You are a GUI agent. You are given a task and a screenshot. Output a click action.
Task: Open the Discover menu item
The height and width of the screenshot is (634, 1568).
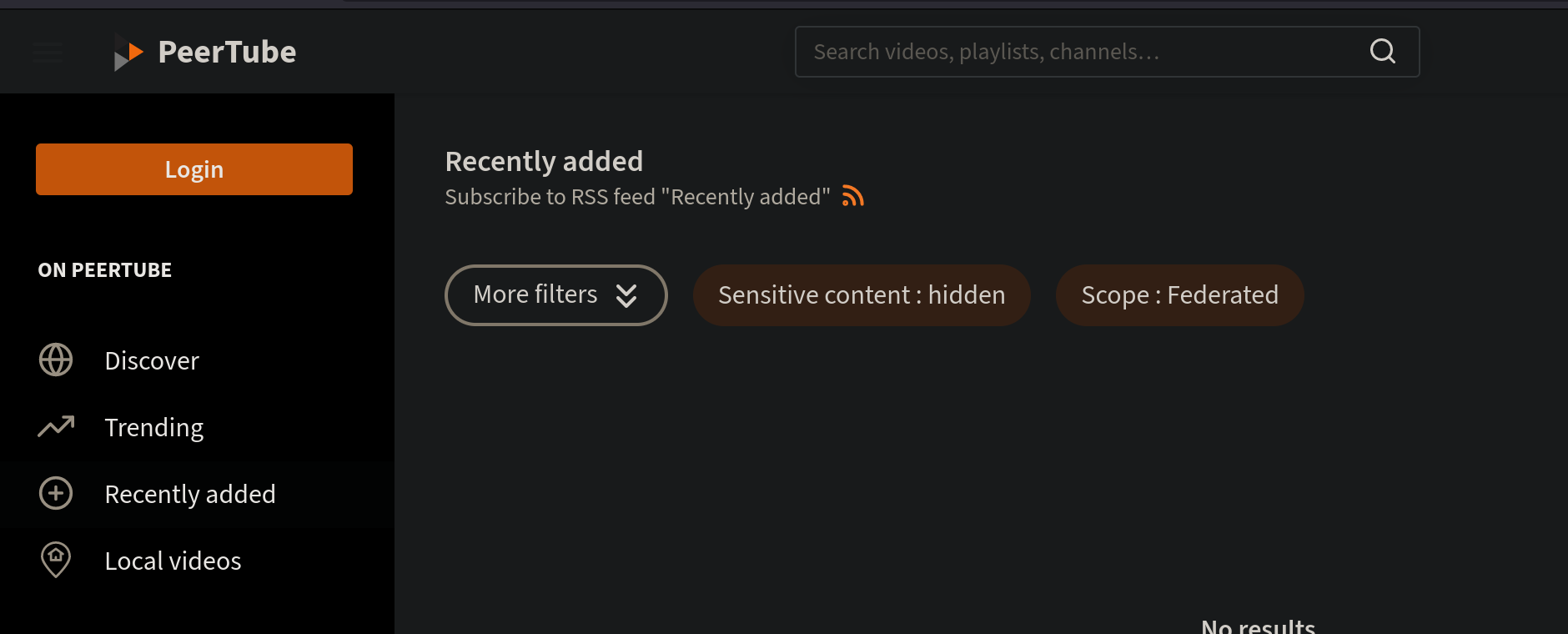152,360
